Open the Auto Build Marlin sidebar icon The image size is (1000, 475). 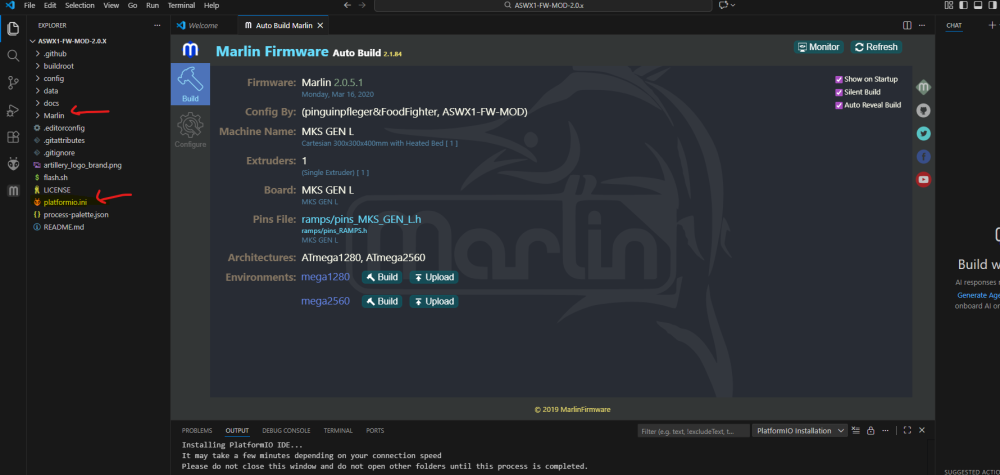[x=13, y=191]
